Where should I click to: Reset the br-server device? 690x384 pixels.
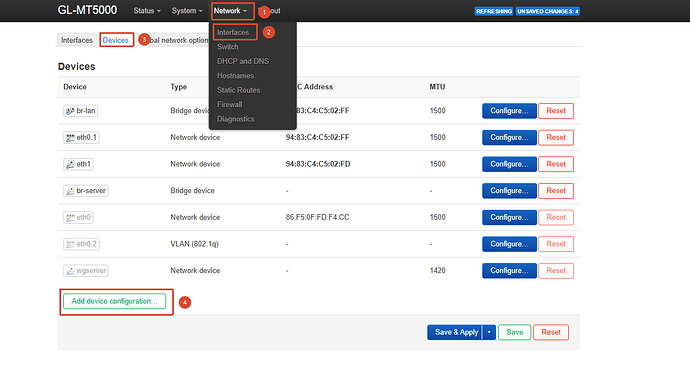click(556, 191)
